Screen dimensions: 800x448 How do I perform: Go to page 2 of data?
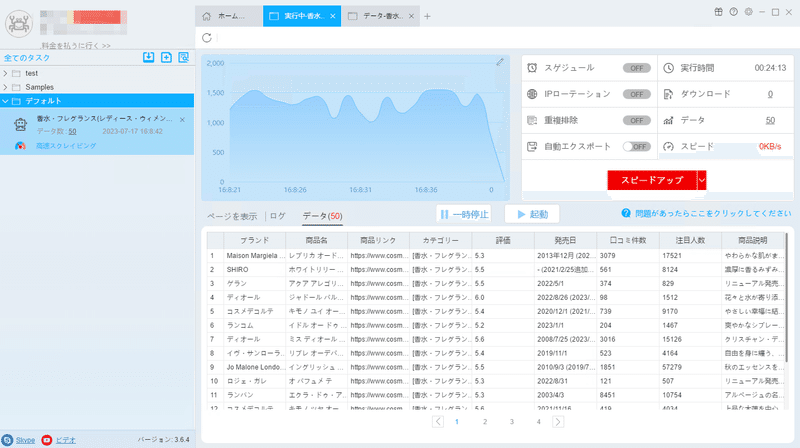click(485, 421)
